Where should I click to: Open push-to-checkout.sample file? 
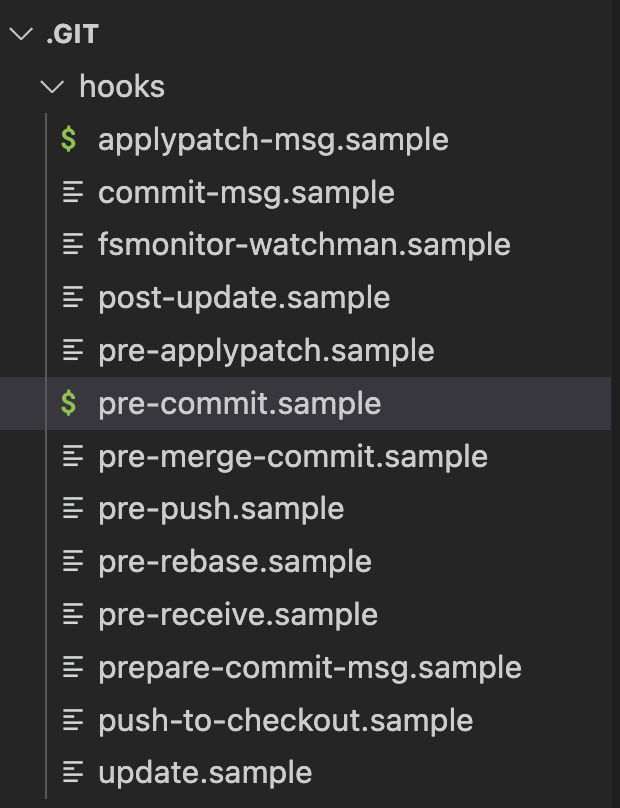tap(285, 720)
